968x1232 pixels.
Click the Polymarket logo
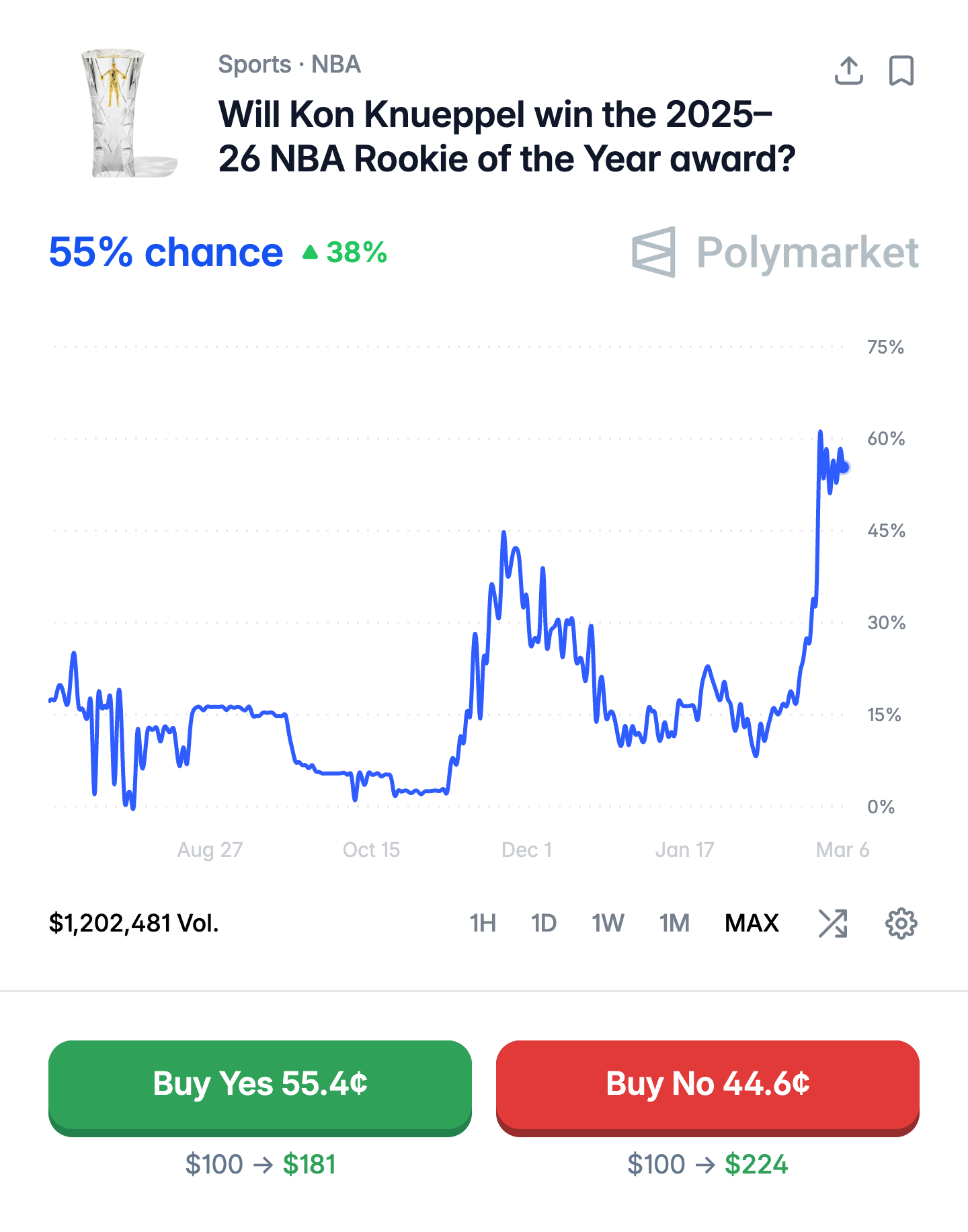(775, 253)
